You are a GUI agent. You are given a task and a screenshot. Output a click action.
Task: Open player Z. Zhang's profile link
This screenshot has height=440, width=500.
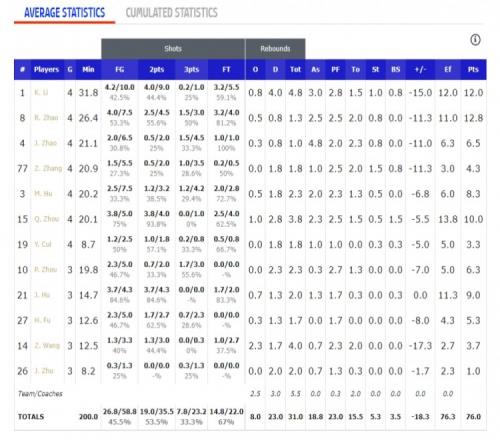48,168
